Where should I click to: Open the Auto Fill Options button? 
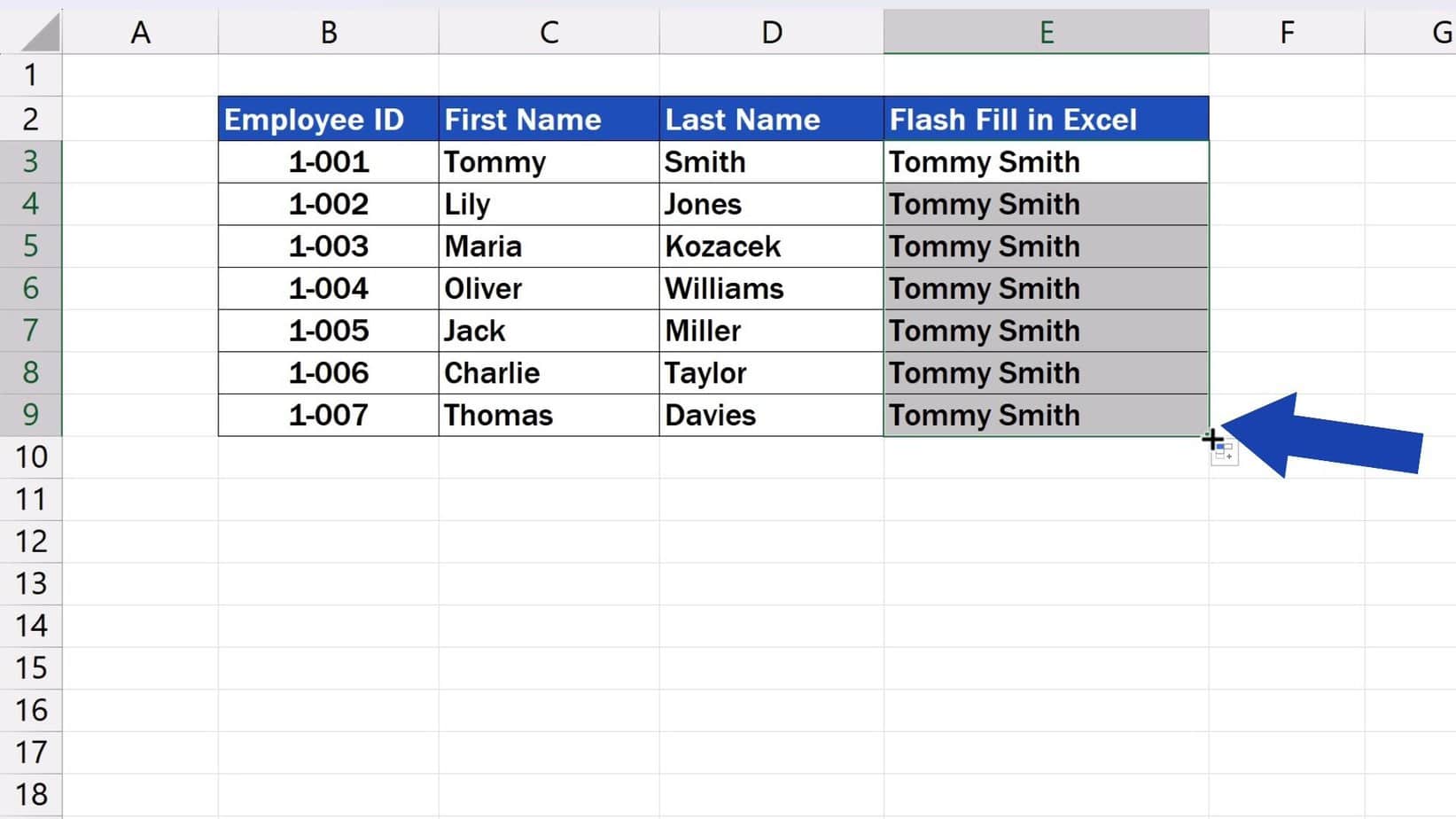[1226, 453]
